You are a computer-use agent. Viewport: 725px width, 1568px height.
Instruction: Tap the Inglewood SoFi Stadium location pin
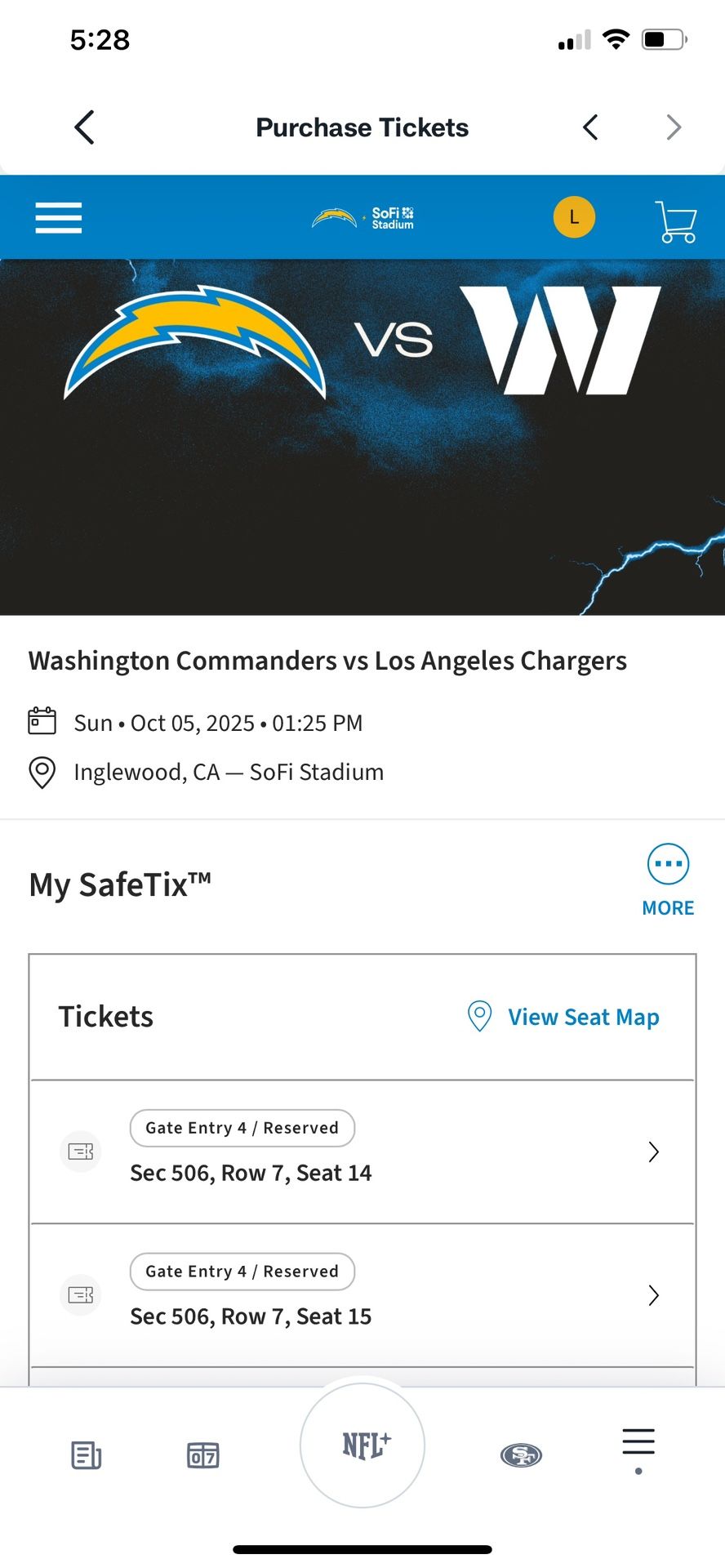click(x=42, y=772)
